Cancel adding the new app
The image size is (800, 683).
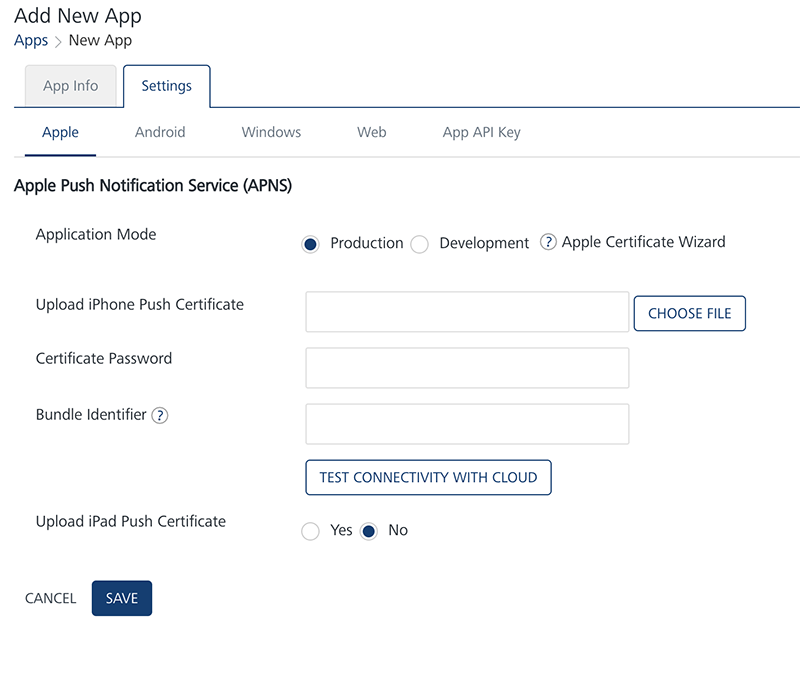coord(51,598)
